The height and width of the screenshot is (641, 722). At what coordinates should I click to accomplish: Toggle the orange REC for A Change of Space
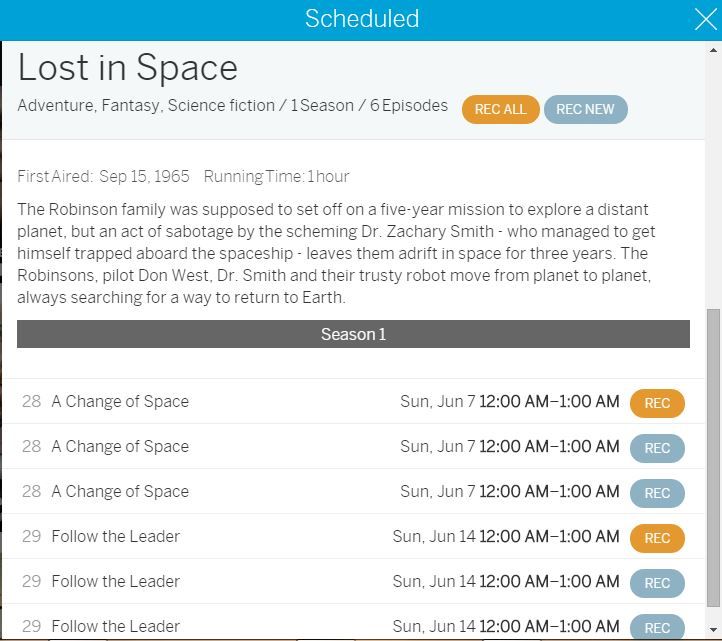pos(657,403)
